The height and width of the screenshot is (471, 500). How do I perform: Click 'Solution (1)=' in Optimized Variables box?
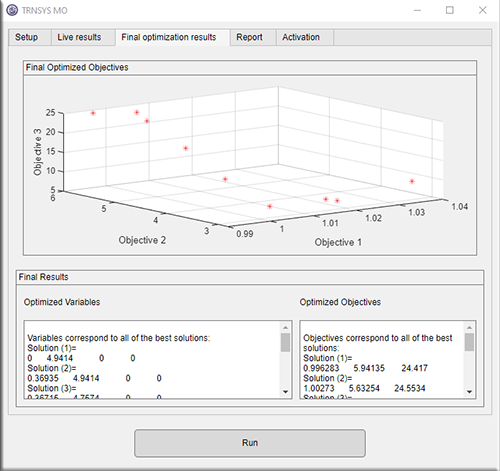click(x=52, y=348)
